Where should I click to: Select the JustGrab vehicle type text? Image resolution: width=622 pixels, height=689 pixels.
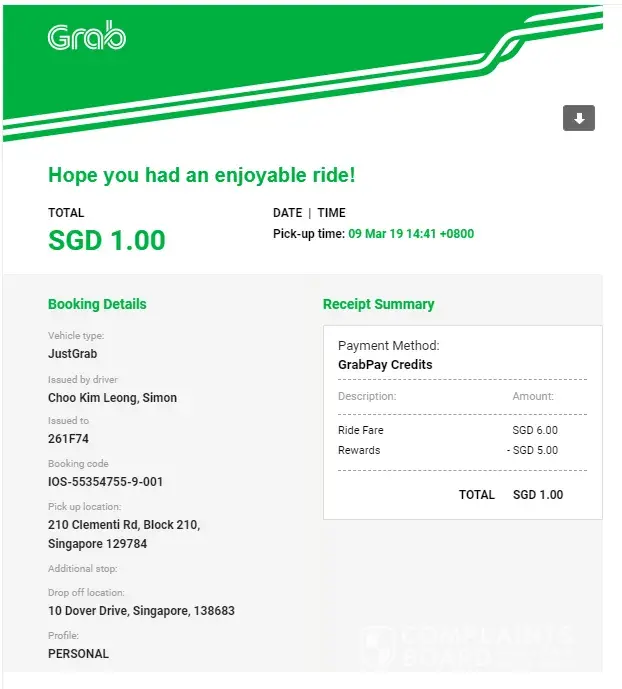72,354
